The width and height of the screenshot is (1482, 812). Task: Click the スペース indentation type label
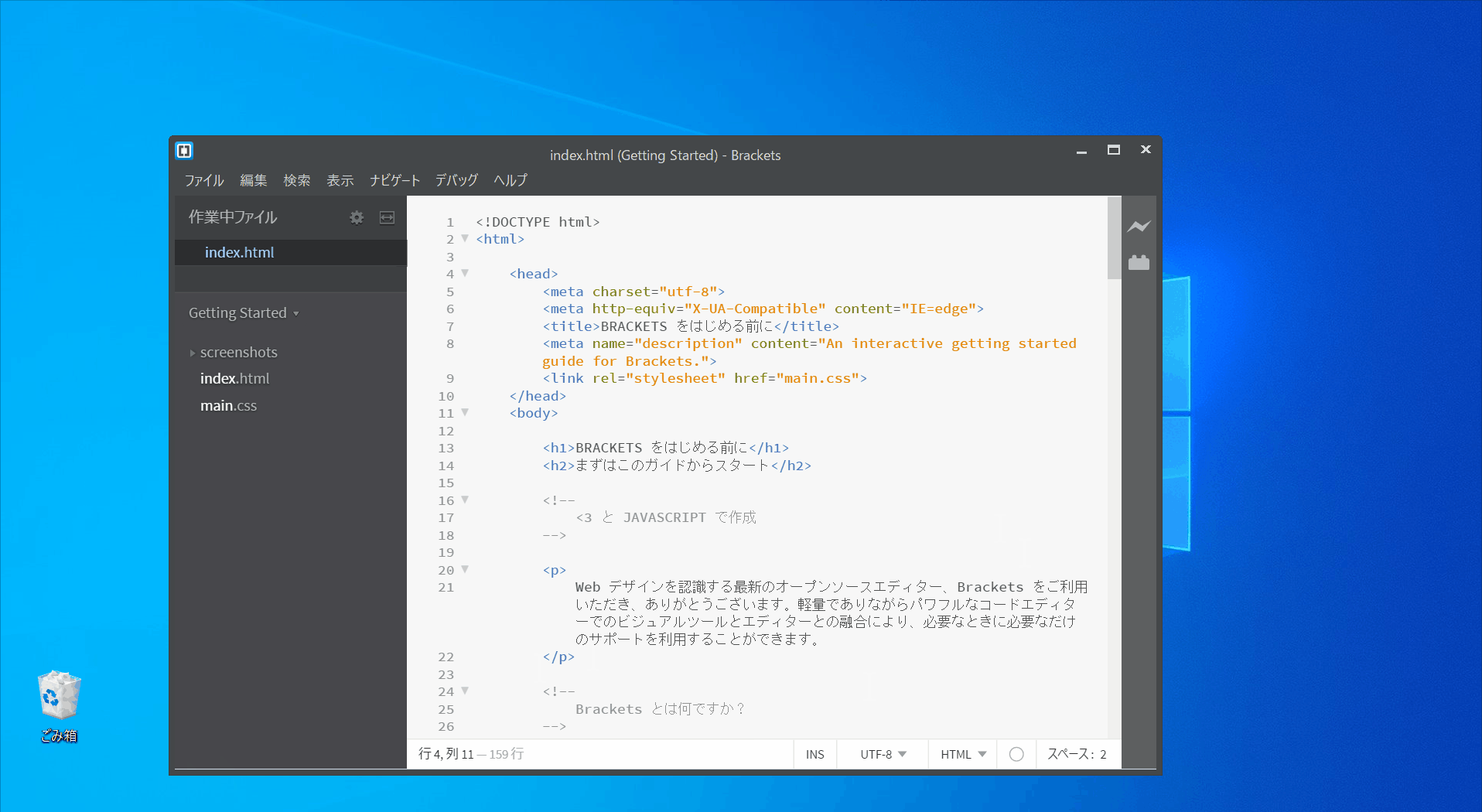(1071, 754)
